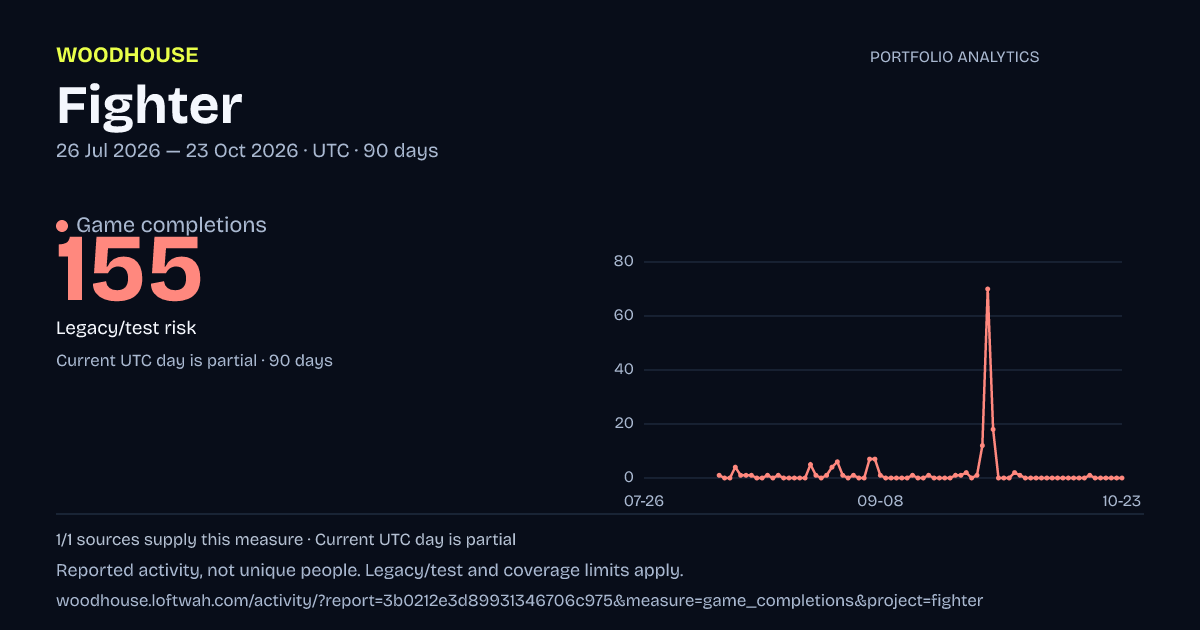
Task: Click the date range 26 Jul 2026 — 23 Oct 2026
Action: tap(177, 151)
